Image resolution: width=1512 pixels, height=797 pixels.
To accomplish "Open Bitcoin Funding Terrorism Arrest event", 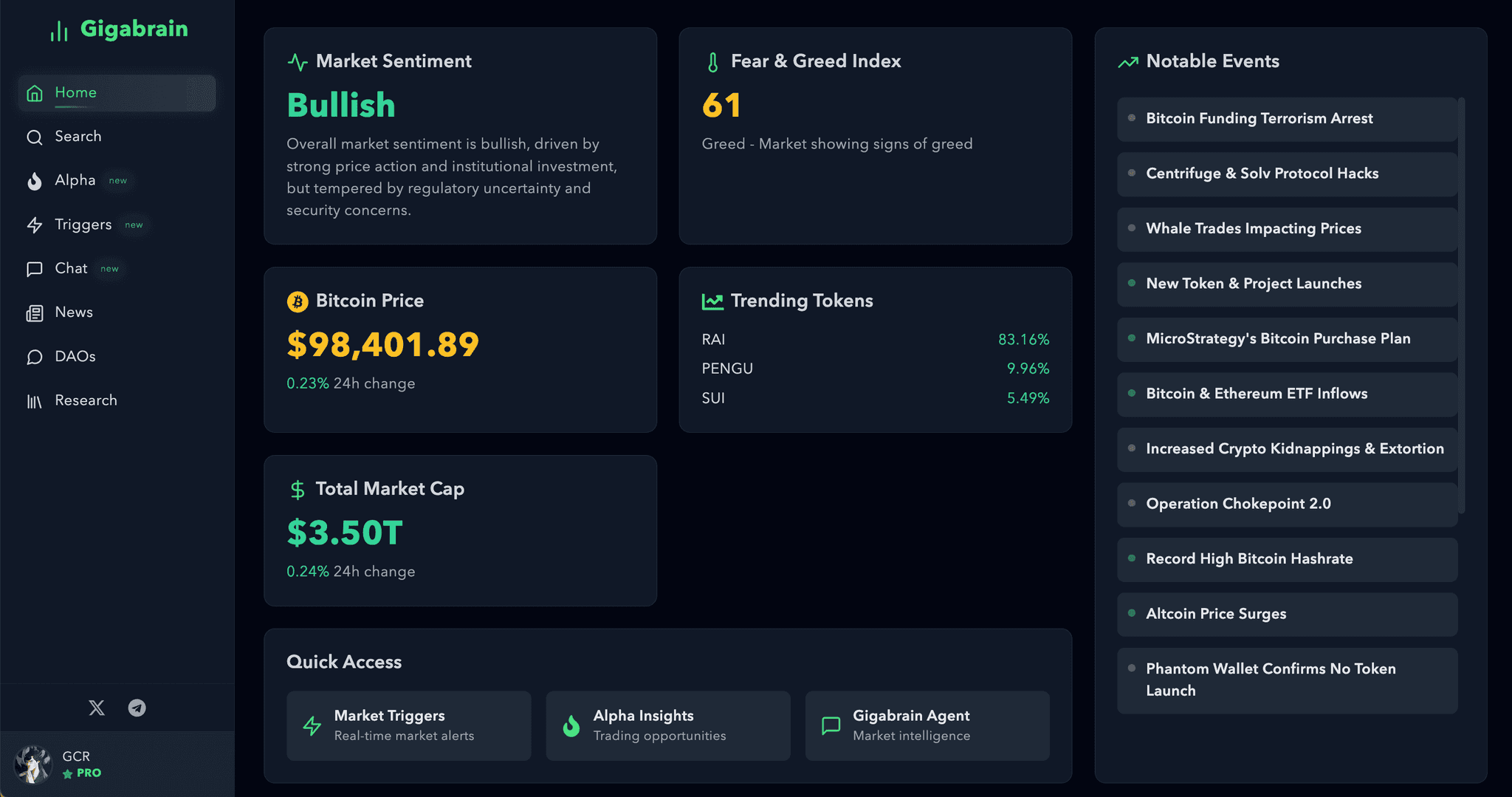I will click(x=1288, y=119).
